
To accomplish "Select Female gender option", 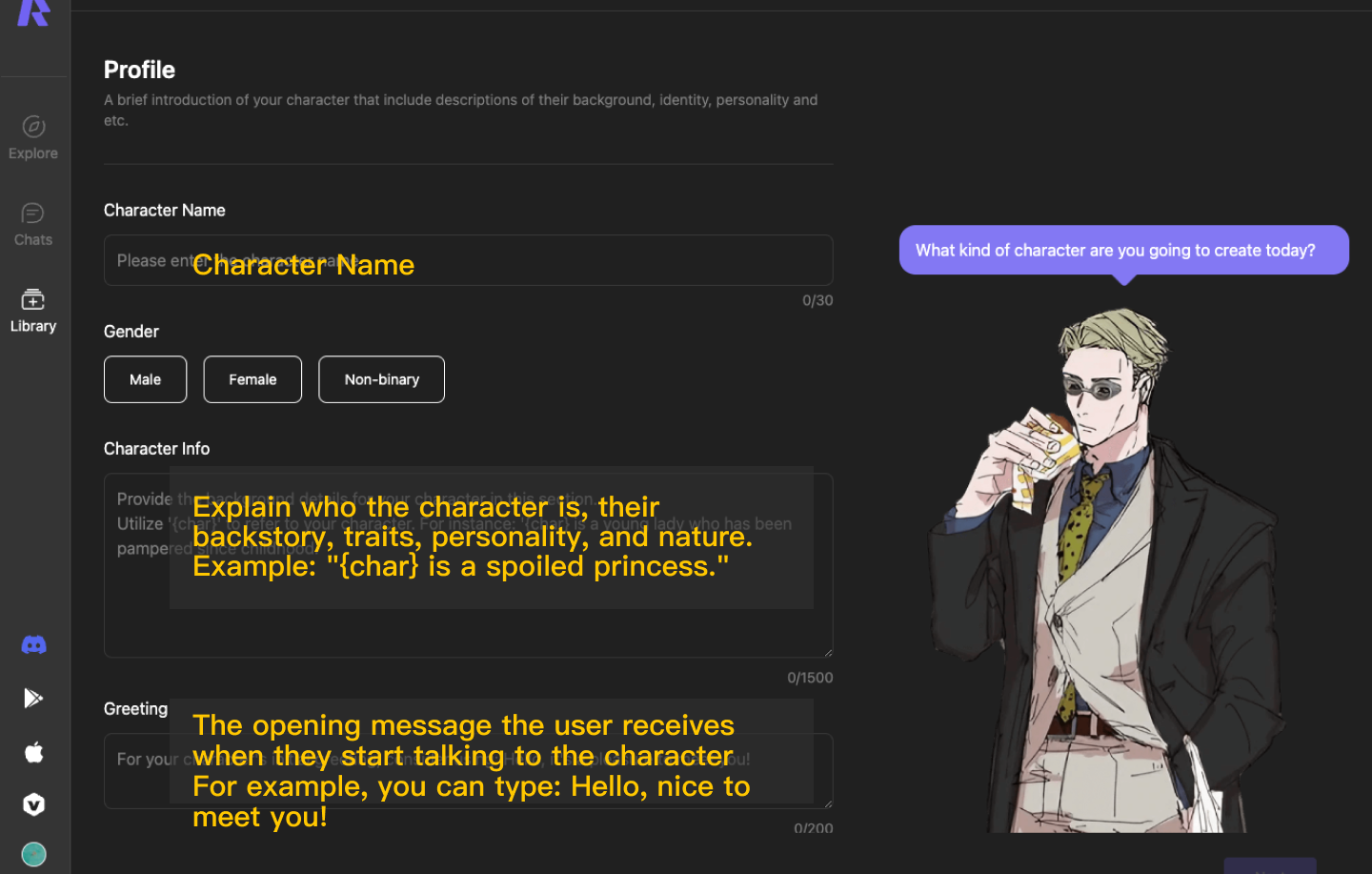I will pos(252,379).
